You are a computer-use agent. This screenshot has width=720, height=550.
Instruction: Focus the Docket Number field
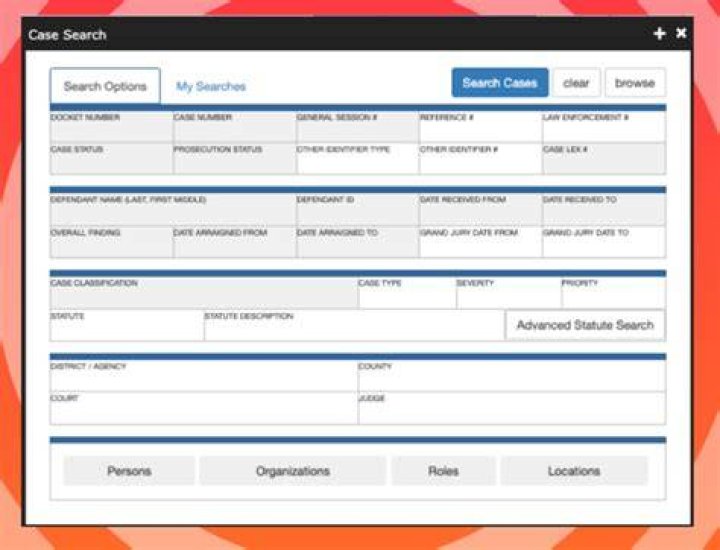coord(112,127)
